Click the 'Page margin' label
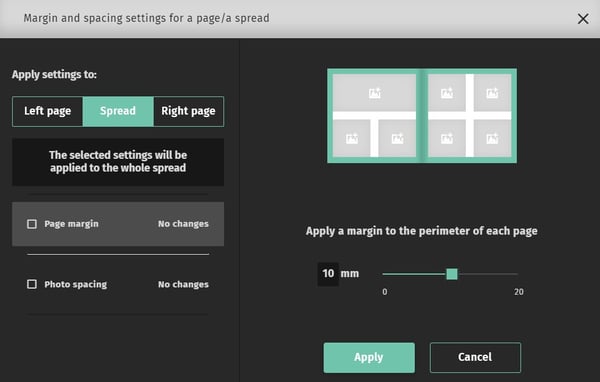The width and height of the screenshot is (600, 382). point(72,224)
